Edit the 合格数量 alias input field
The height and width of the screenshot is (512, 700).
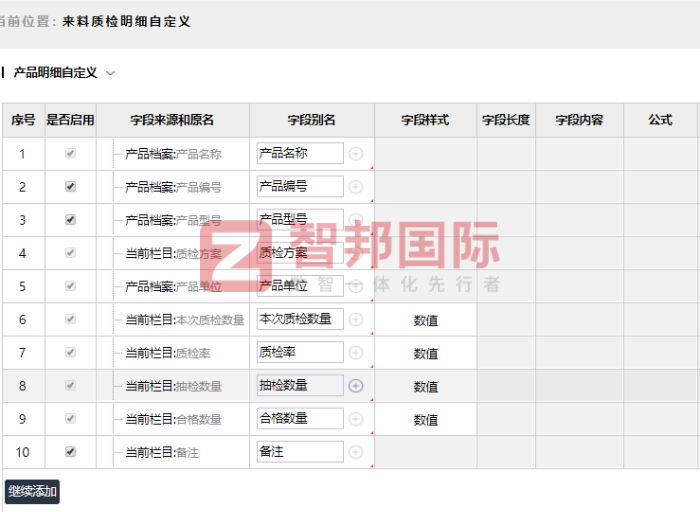click(x=300, y=418)
